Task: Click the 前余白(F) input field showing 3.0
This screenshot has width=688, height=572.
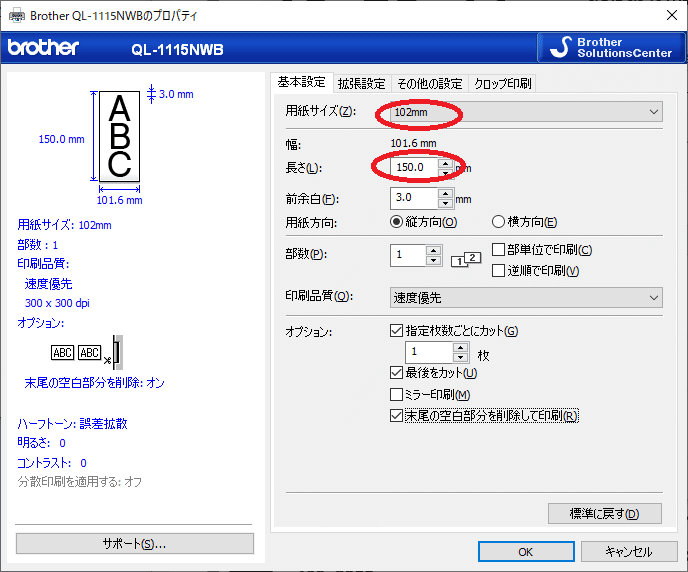Action: pyautogui.click(x=414, y=198)
